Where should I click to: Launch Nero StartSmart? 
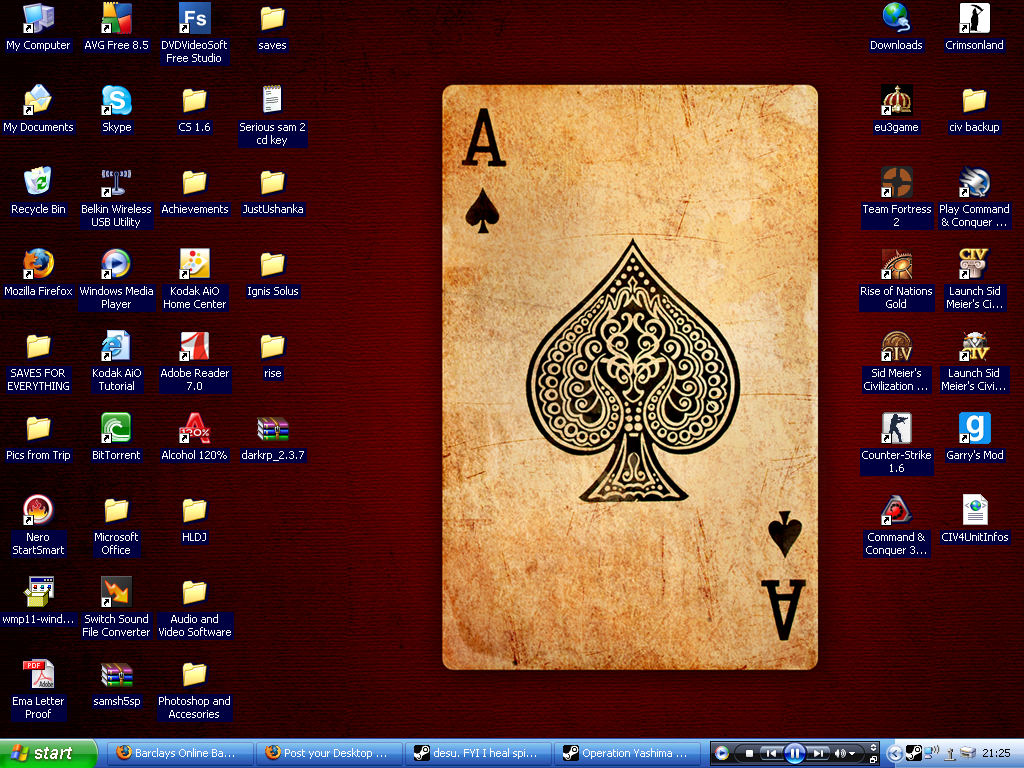pyautogui.click(x=38, y=512)
